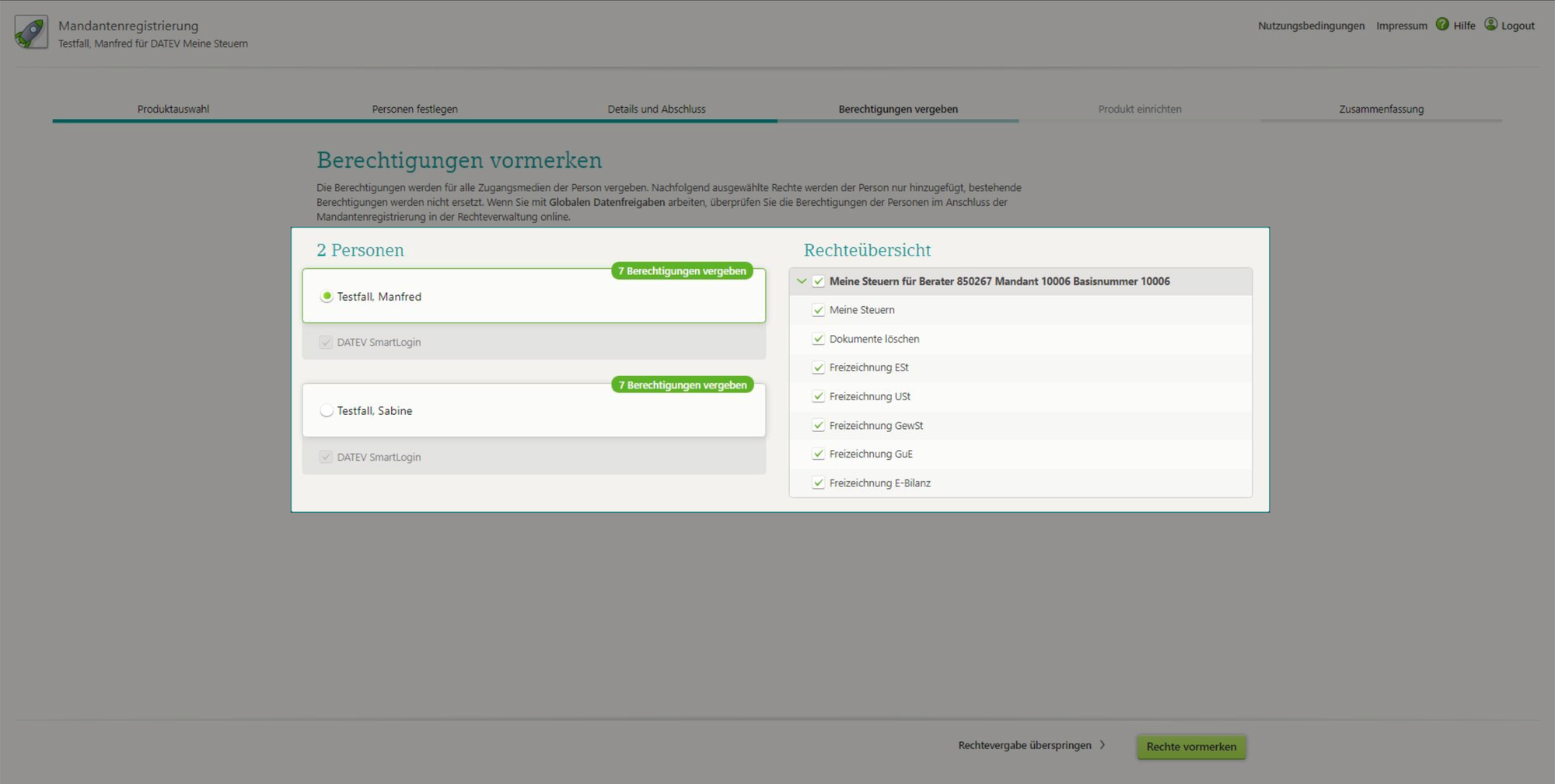Open the Zusammenfassung step
This screenshot has height=784, width=1555.
tap(1381, 110)
